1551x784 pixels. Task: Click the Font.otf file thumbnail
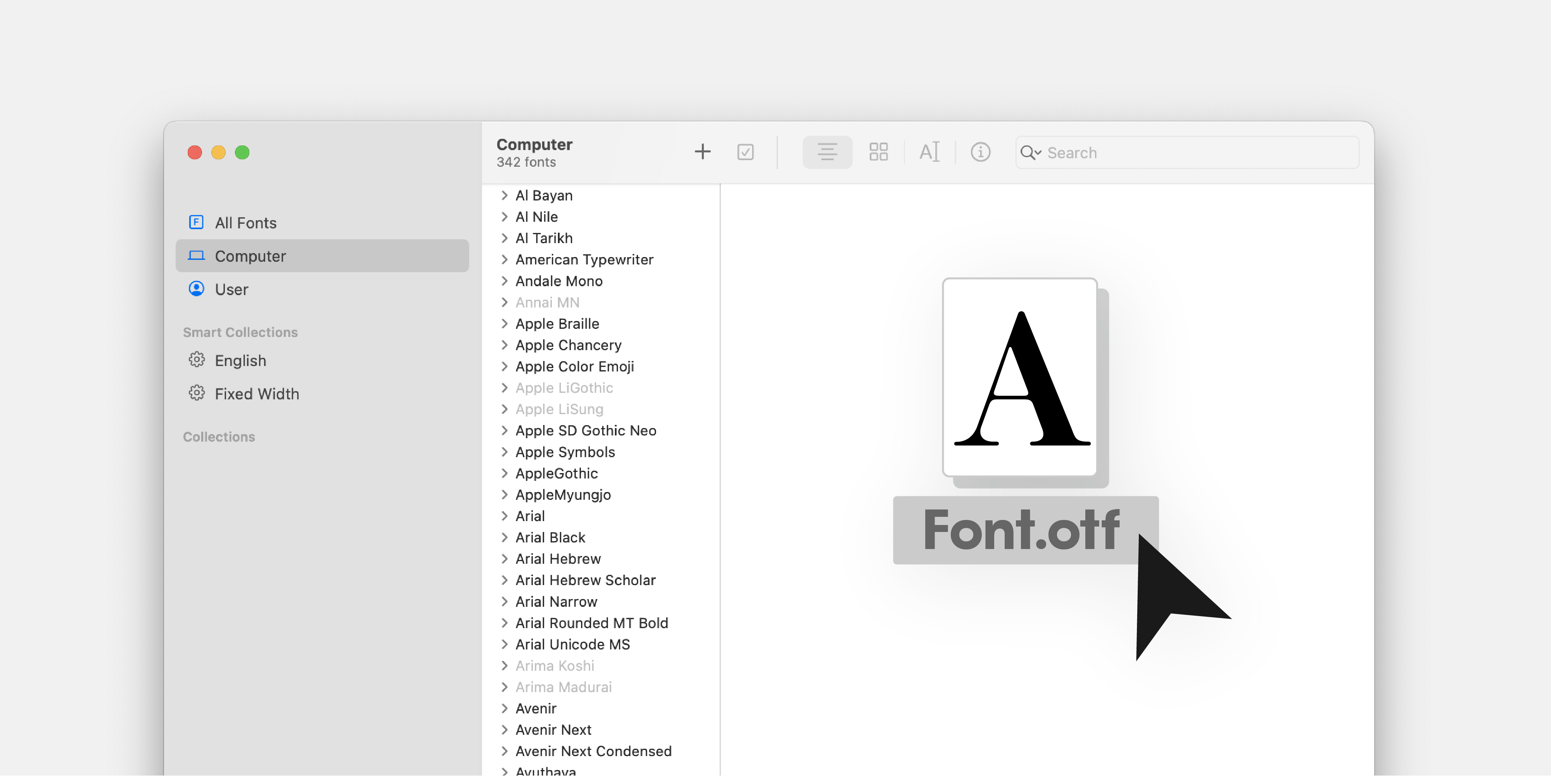tap(1020, 378)
